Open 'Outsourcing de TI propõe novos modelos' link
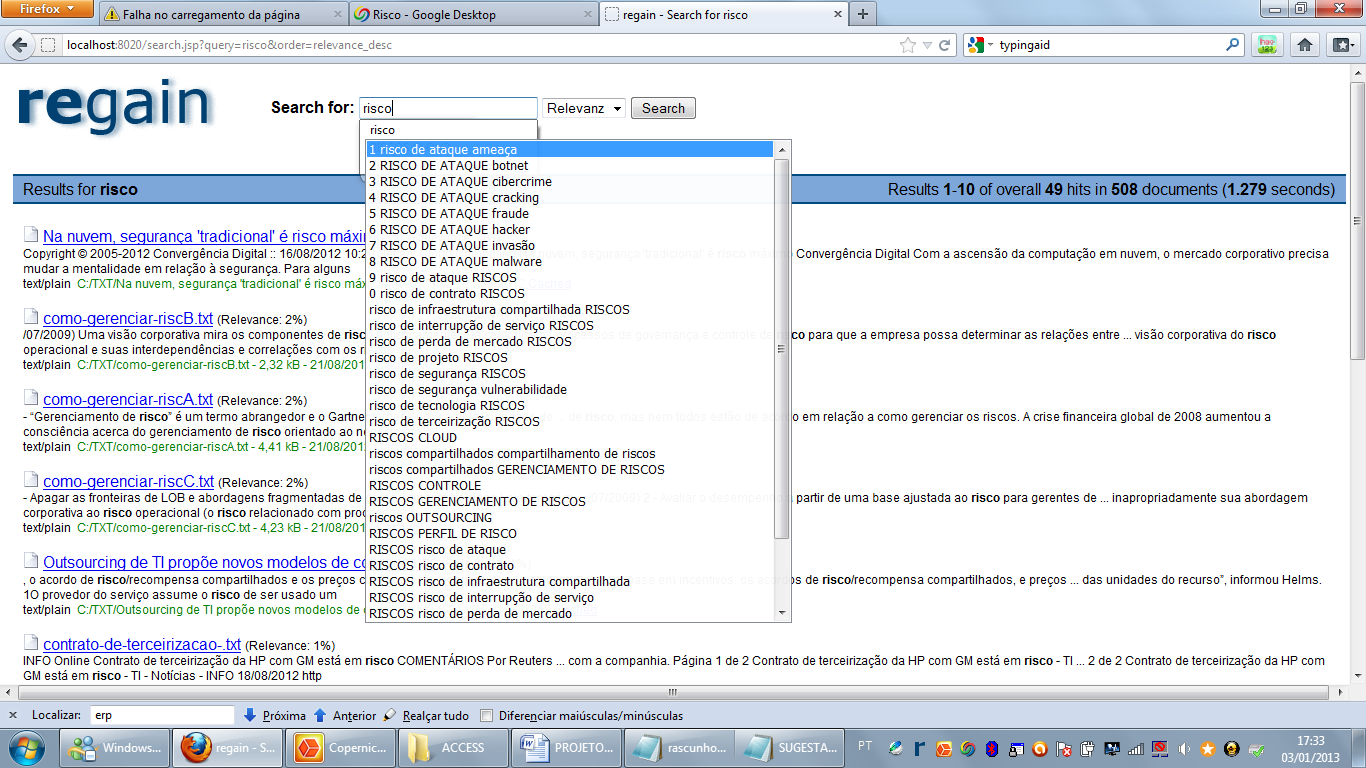 (204, 562)
